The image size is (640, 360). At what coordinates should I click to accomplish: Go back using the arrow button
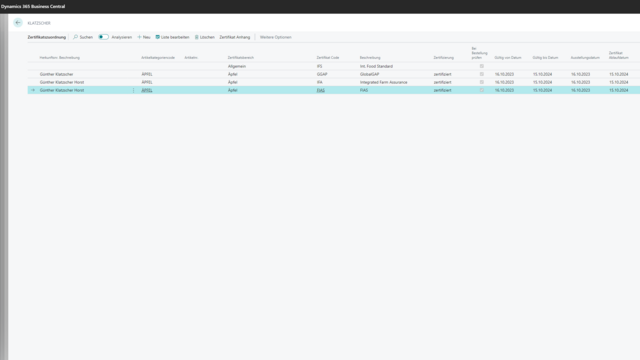point(18,23)
